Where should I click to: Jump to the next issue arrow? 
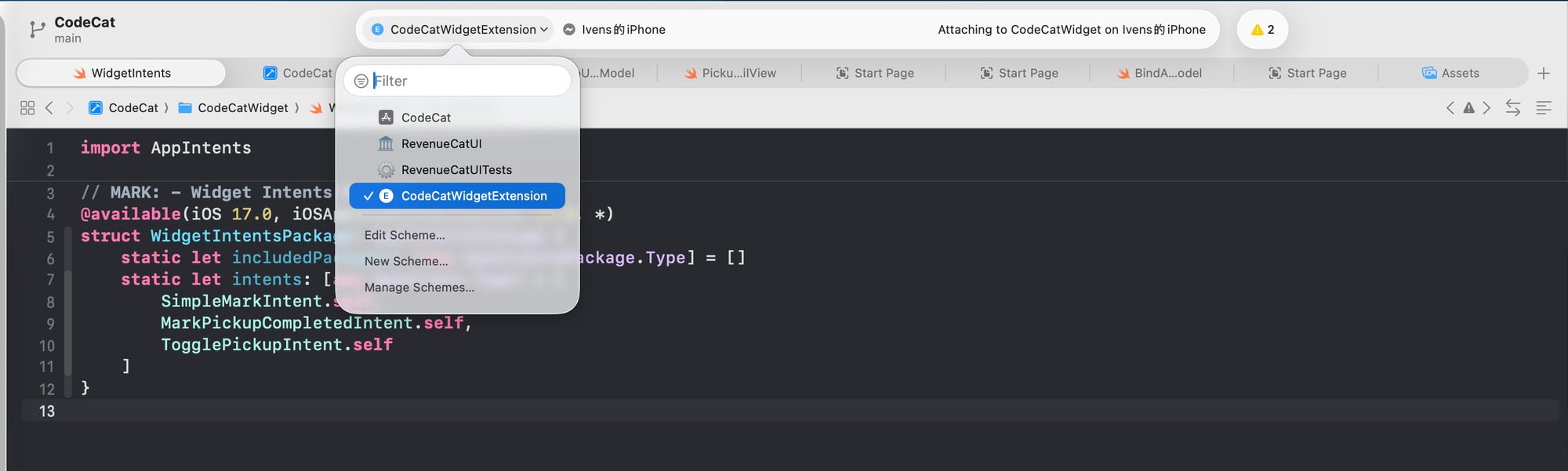tap(1486, 108)
